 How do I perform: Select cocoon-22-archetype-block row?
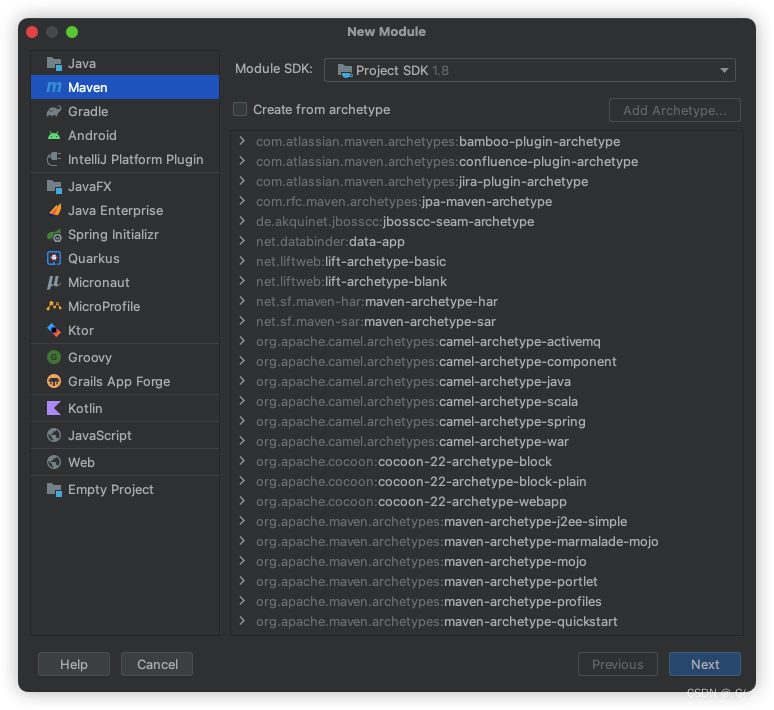click(487, 461)
